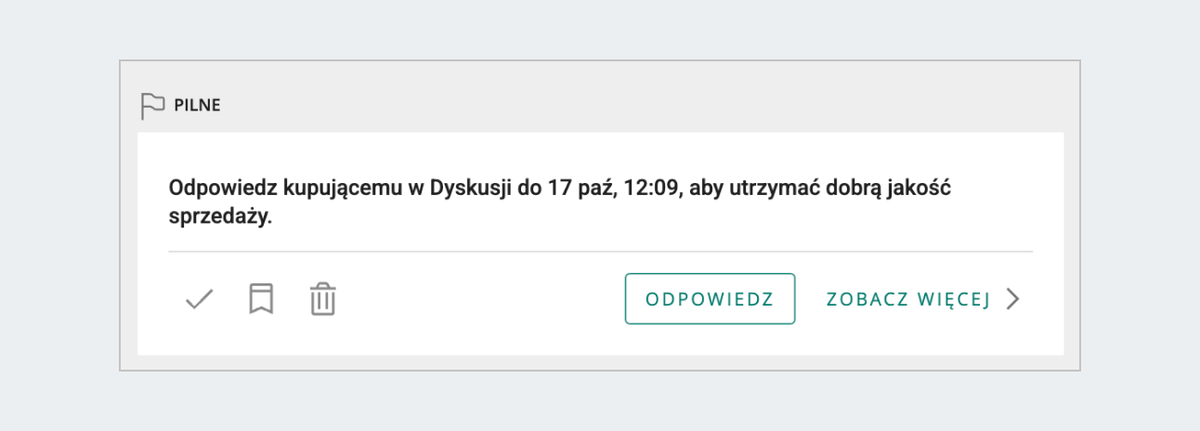Viewport: 1200px width, 431px height.
Task: Save notification via the bookmark ribbon icon
Action: tap(261, 299)
